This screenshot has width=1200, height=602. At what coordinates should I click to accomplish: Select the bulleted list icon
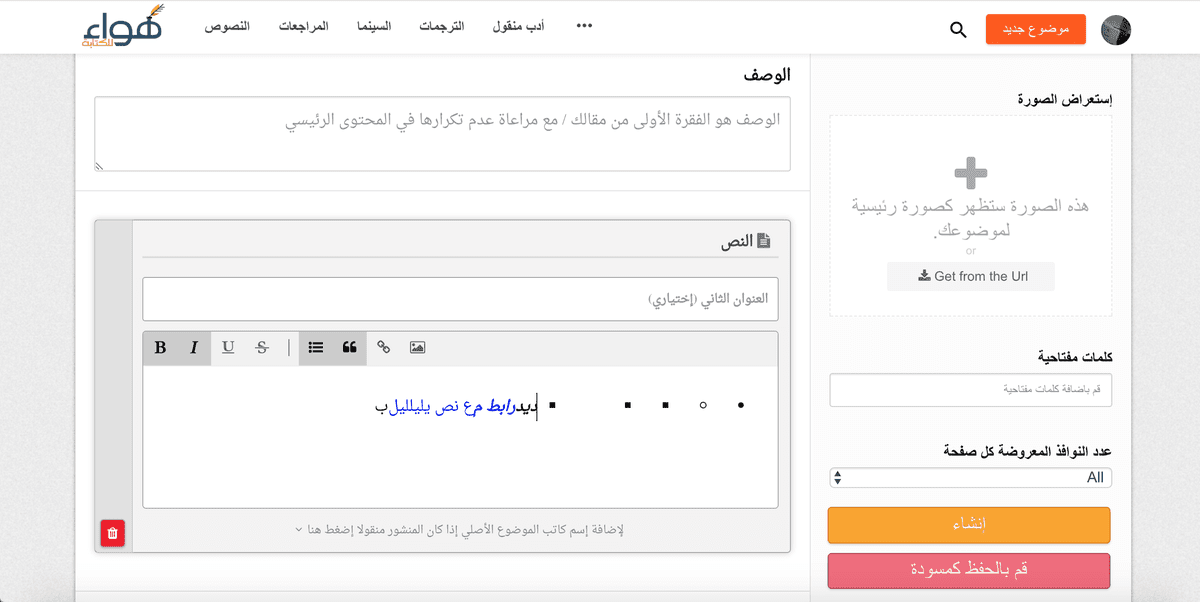(x=316, y=348)
